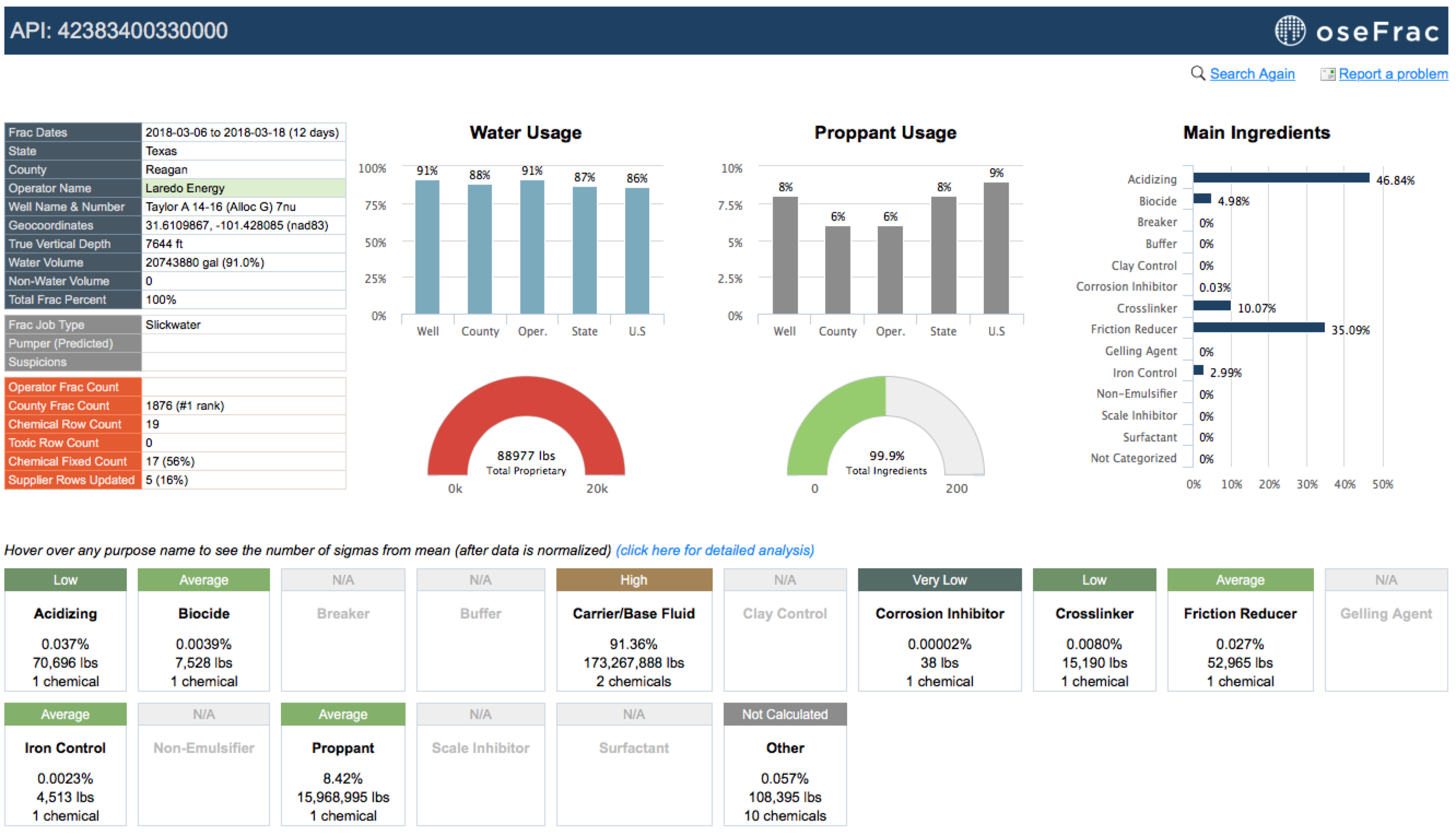Select the Other purpose card title
This screenshot has width=1456, height=836.
pos(785,747)
